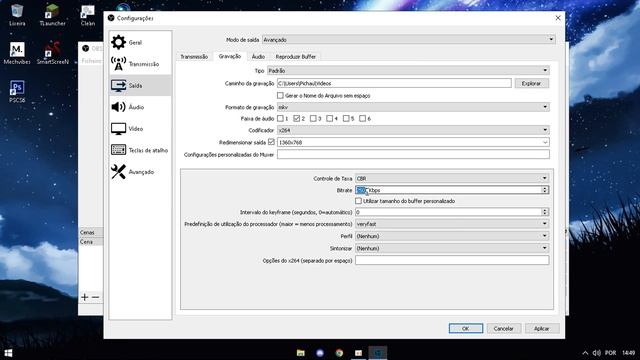The height and width of the screenshot is (360, 640).
Task: Click the Aplicar button
Action: coord(542,328)
